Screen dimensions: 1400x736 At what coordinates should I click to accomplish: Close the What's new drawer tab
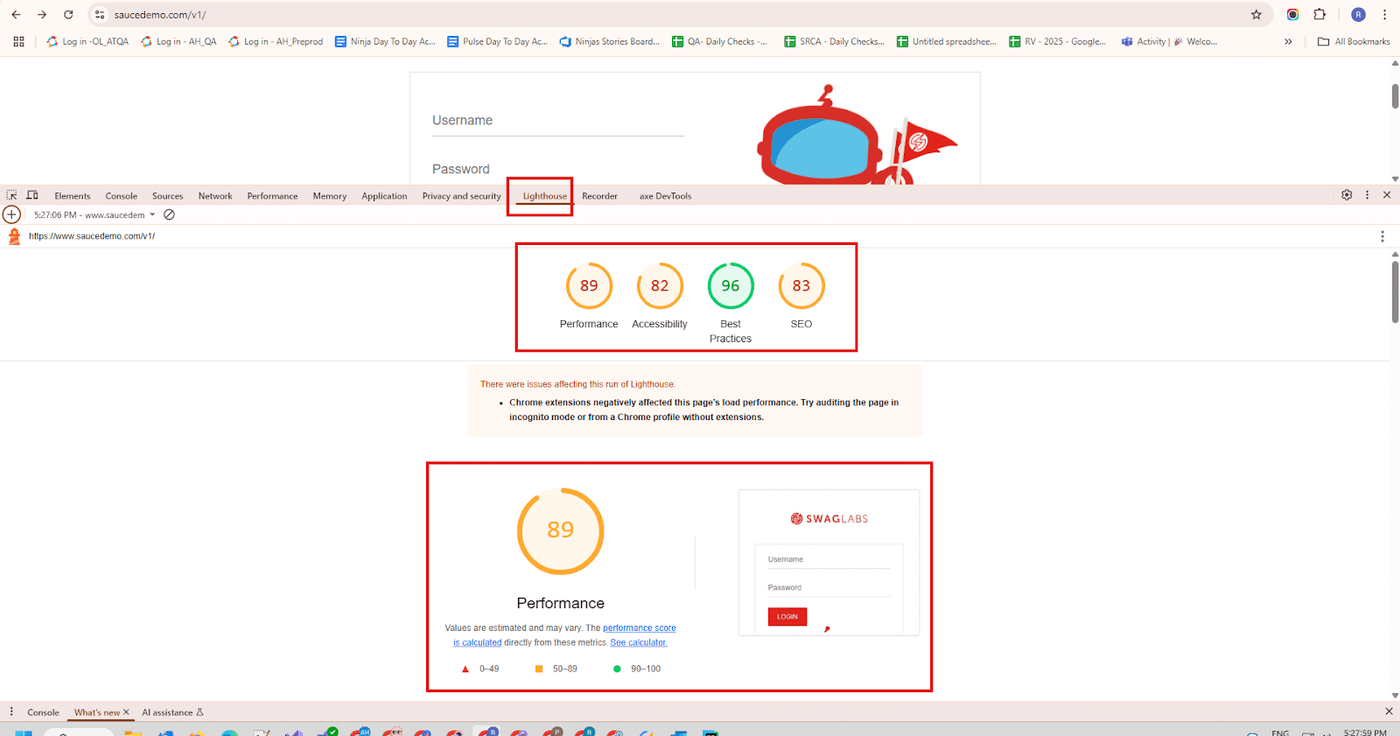(126, 713)
